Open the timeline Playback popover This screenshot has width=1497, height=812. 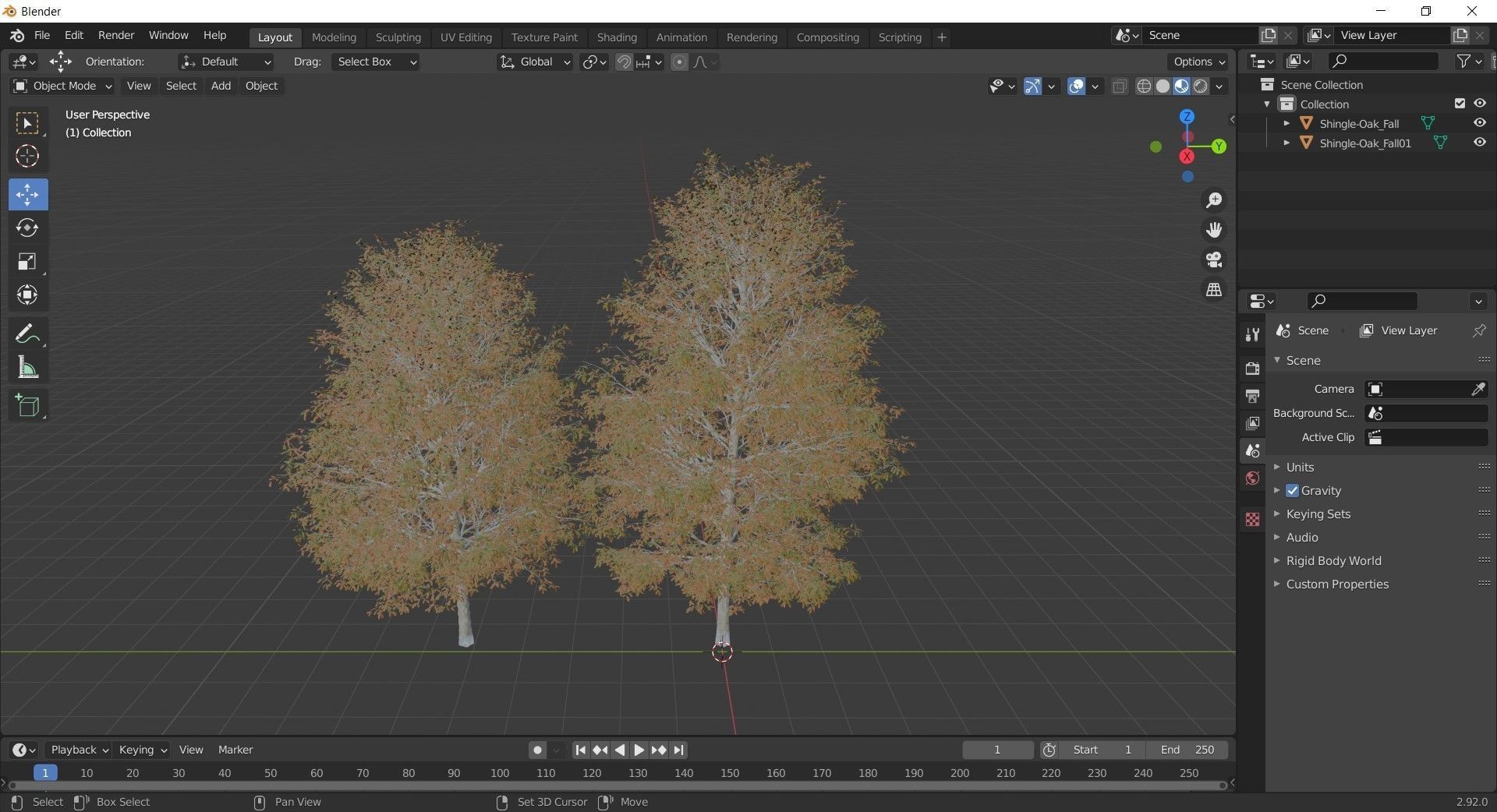pos(79,750)
